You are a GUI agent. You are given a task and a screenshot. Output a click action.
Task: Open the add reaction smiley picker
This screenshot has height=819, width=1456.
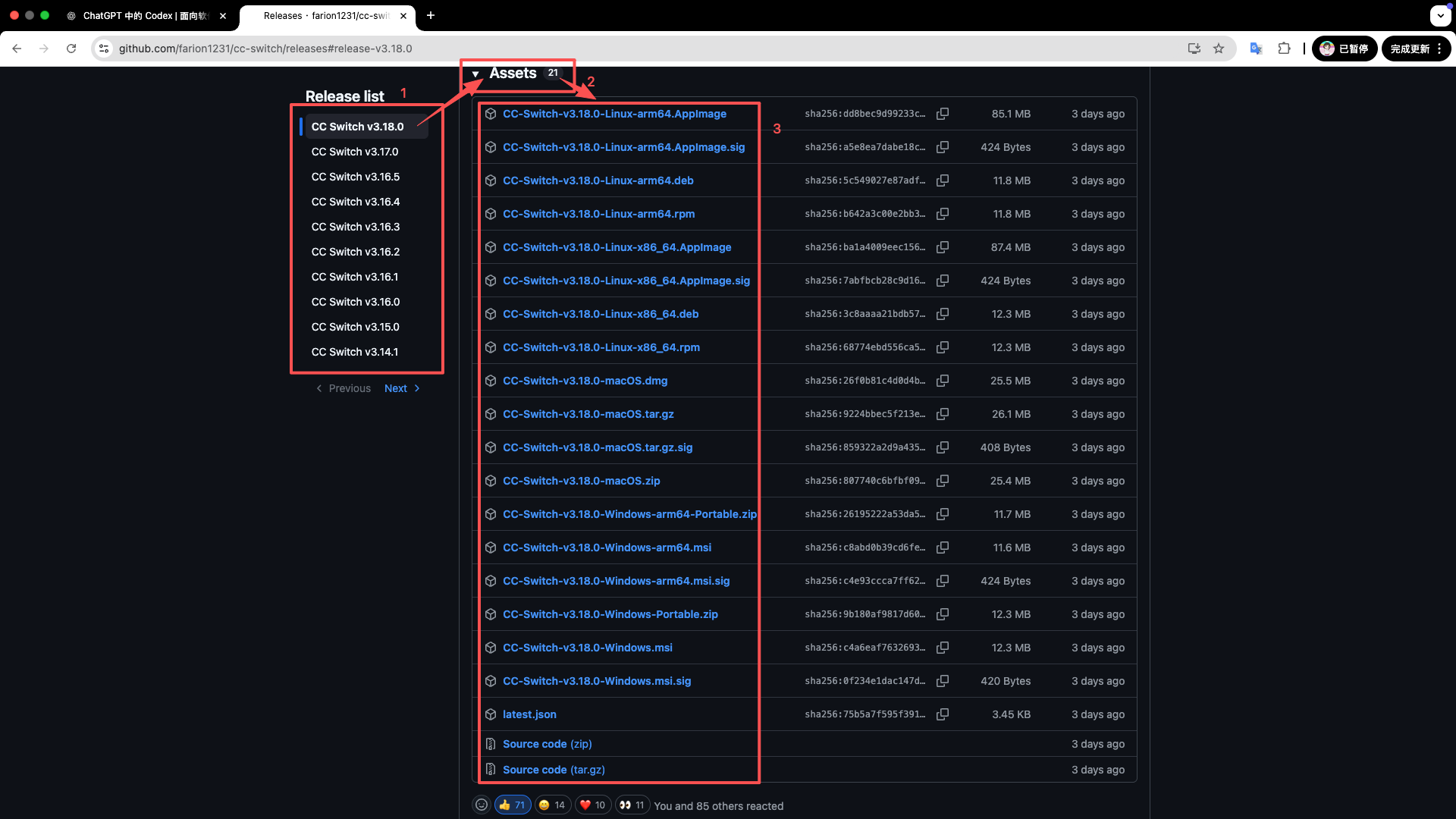[482, 805]
